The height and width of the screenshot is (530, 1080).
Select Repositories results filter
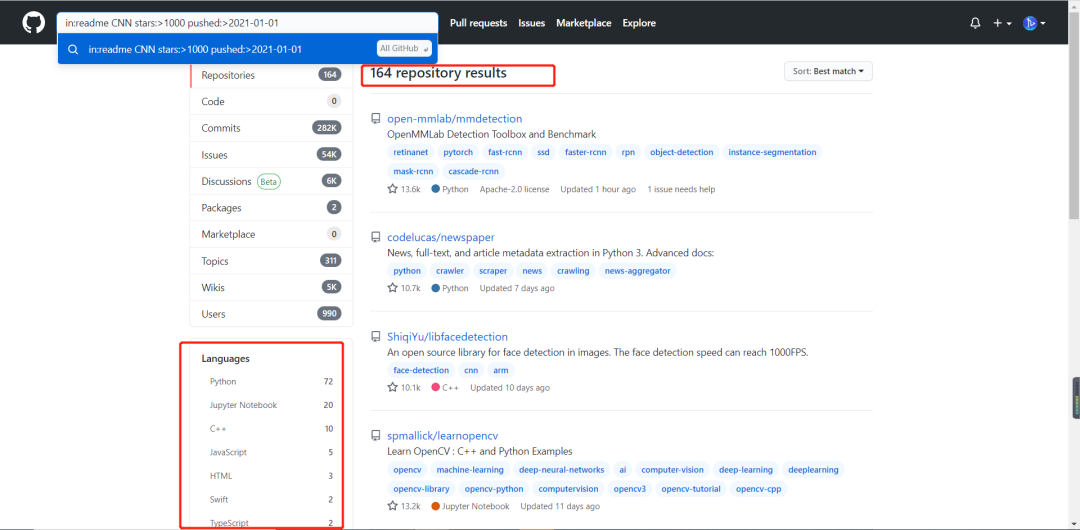[271, 75]
